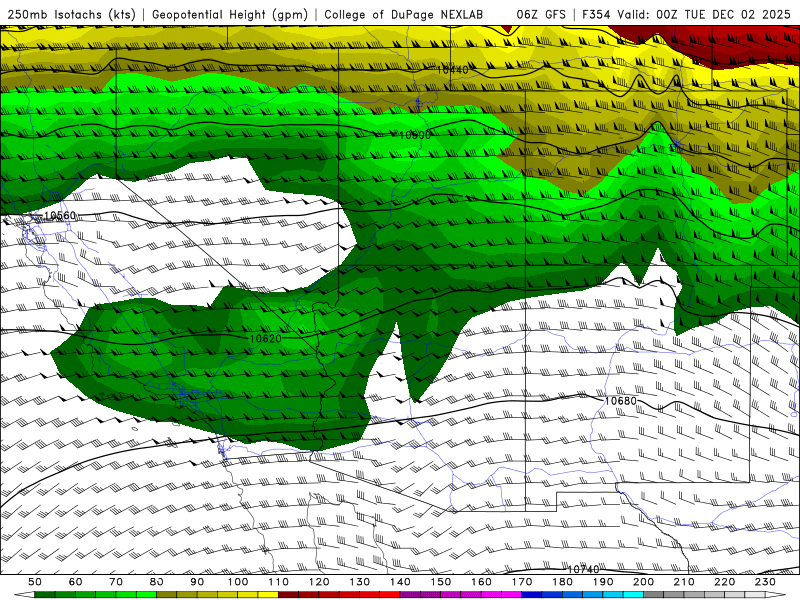The height and width of the screenshot is (600, 800).
Task: Click the legend value 50
Action: (35, 582)
